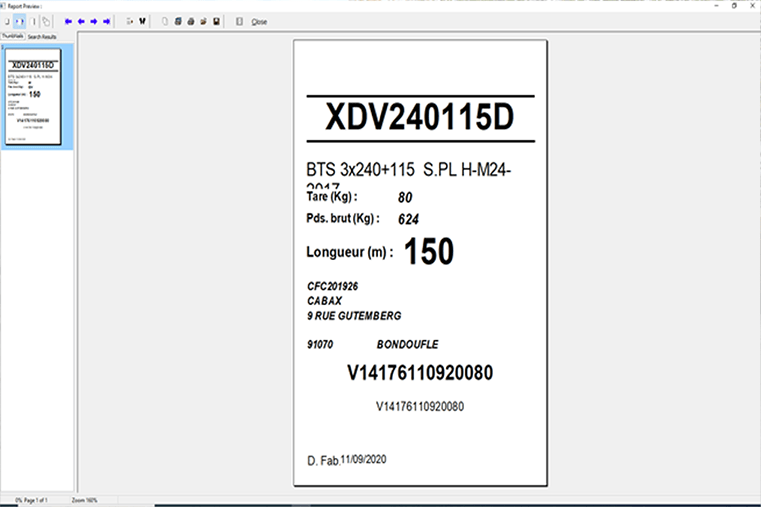Open Find with the binoculars icon
Screen dimensions: 761x507
coord(142,21)
